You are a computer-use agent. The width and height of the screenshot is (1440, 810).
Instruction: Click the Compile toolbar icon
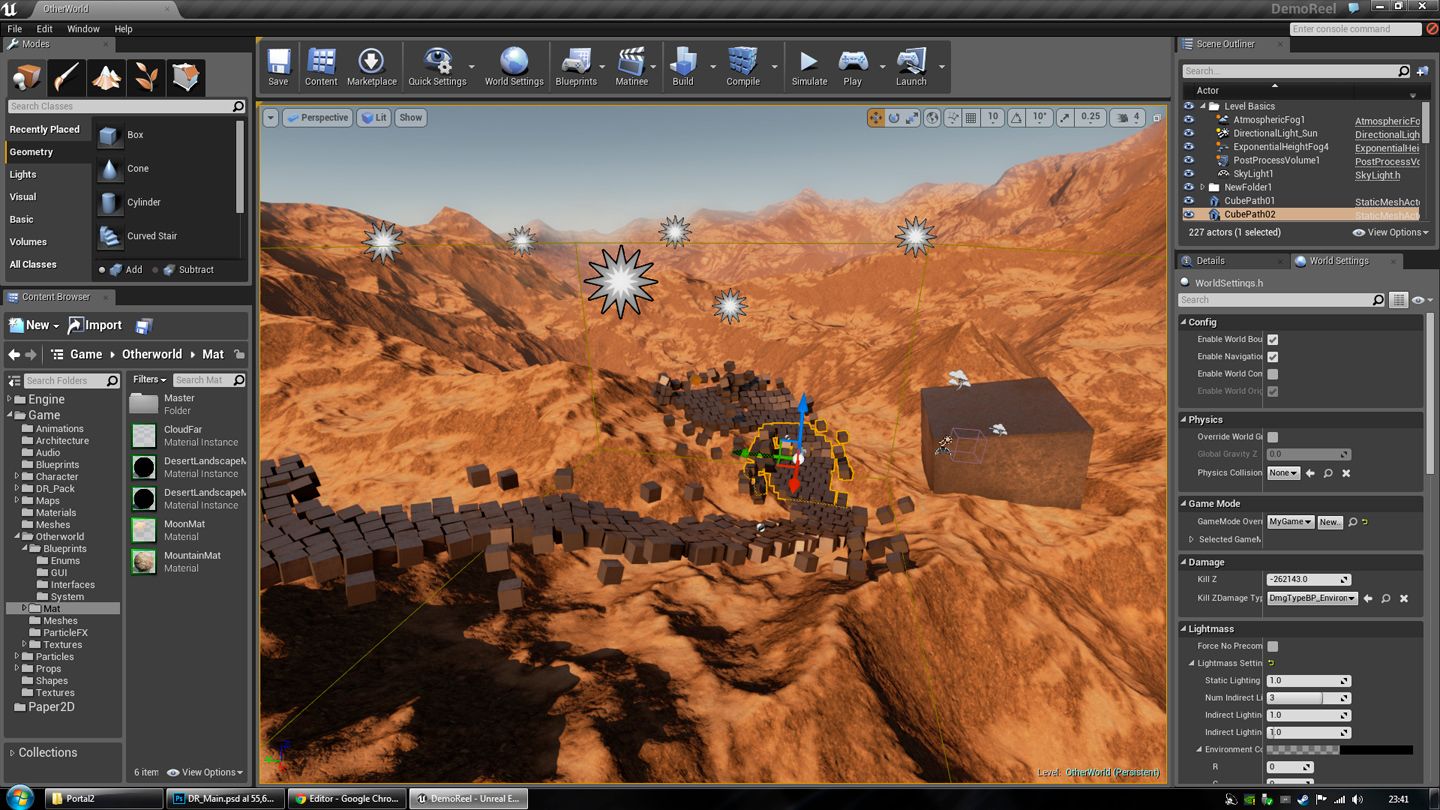(x=743, y=66)
